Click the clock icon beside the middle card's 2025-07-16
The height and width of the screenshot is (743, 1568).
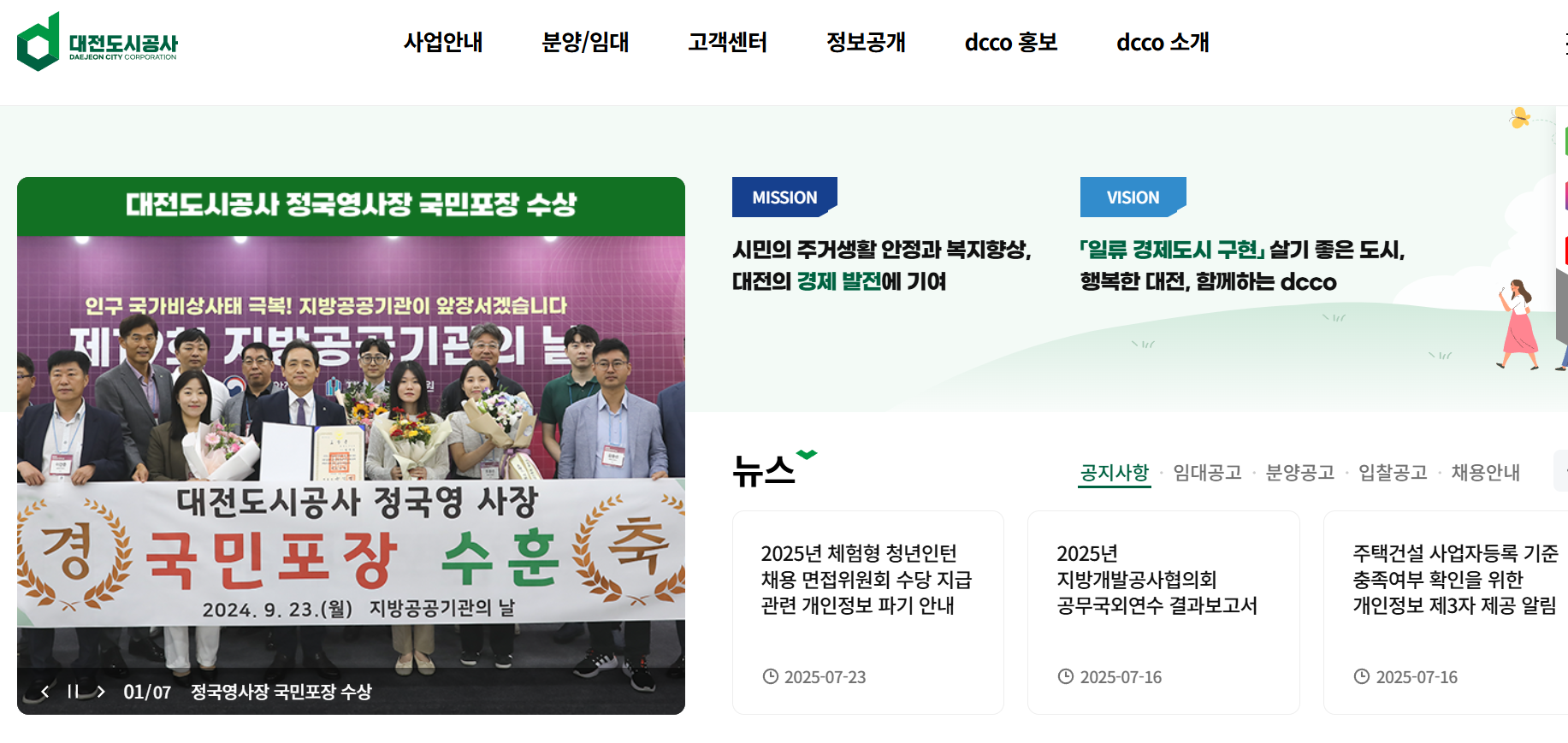coord(1066,676)
